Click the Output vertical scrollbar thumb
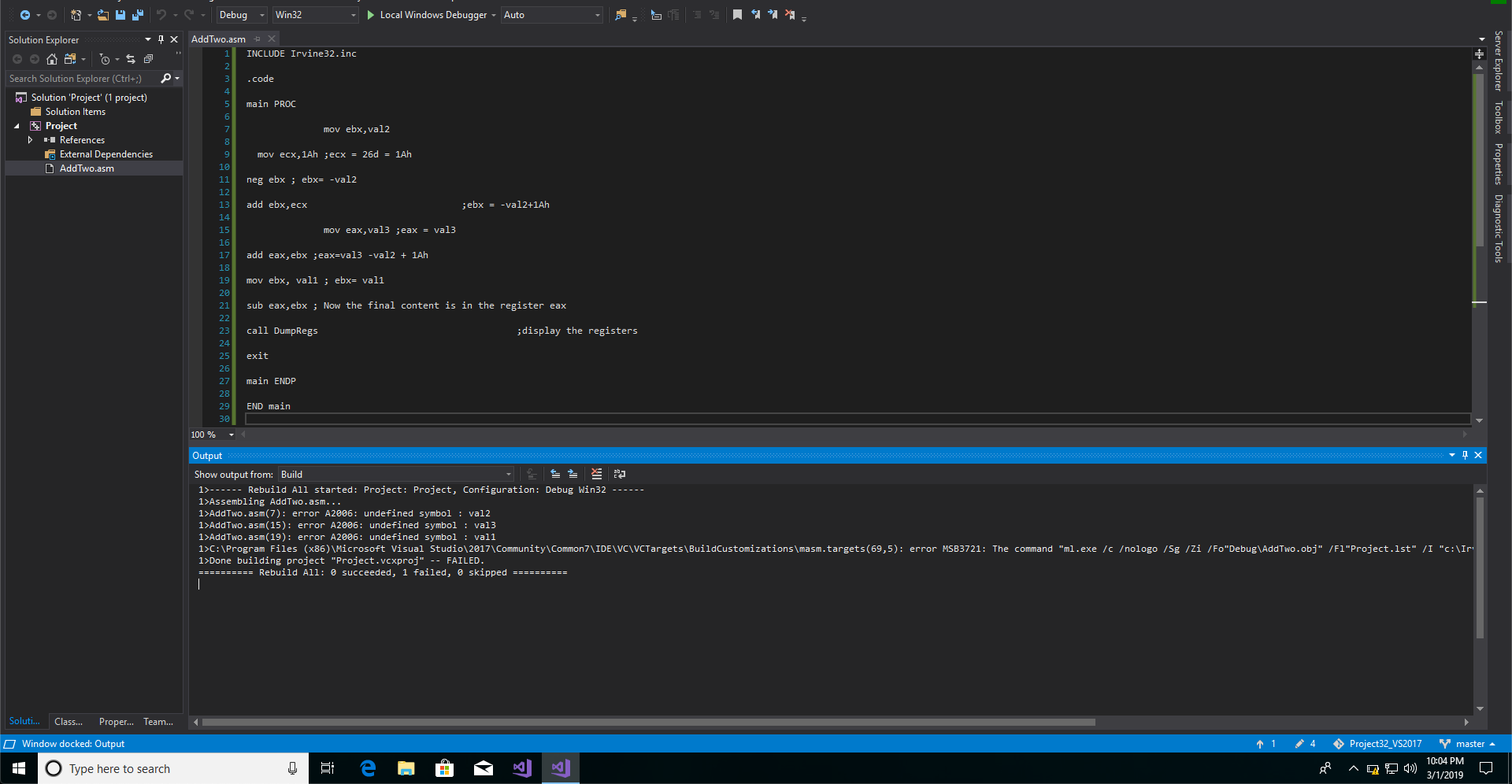This screenshot has height=784, width=1512. click(x=1480, y=567)
